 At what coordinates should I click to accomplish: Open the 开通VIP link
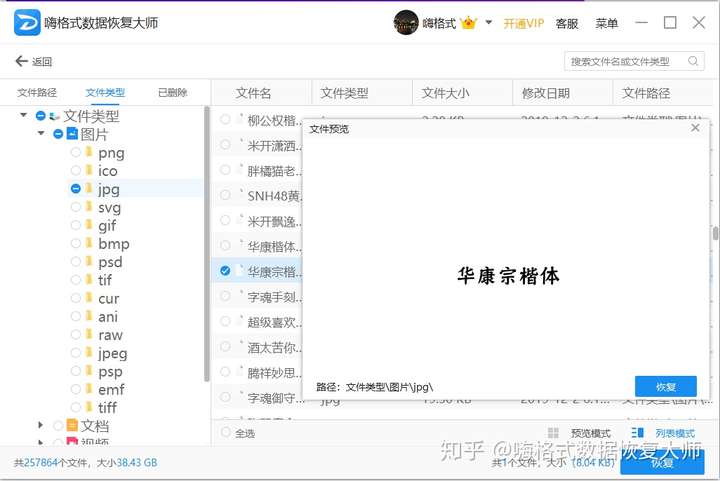523,23
